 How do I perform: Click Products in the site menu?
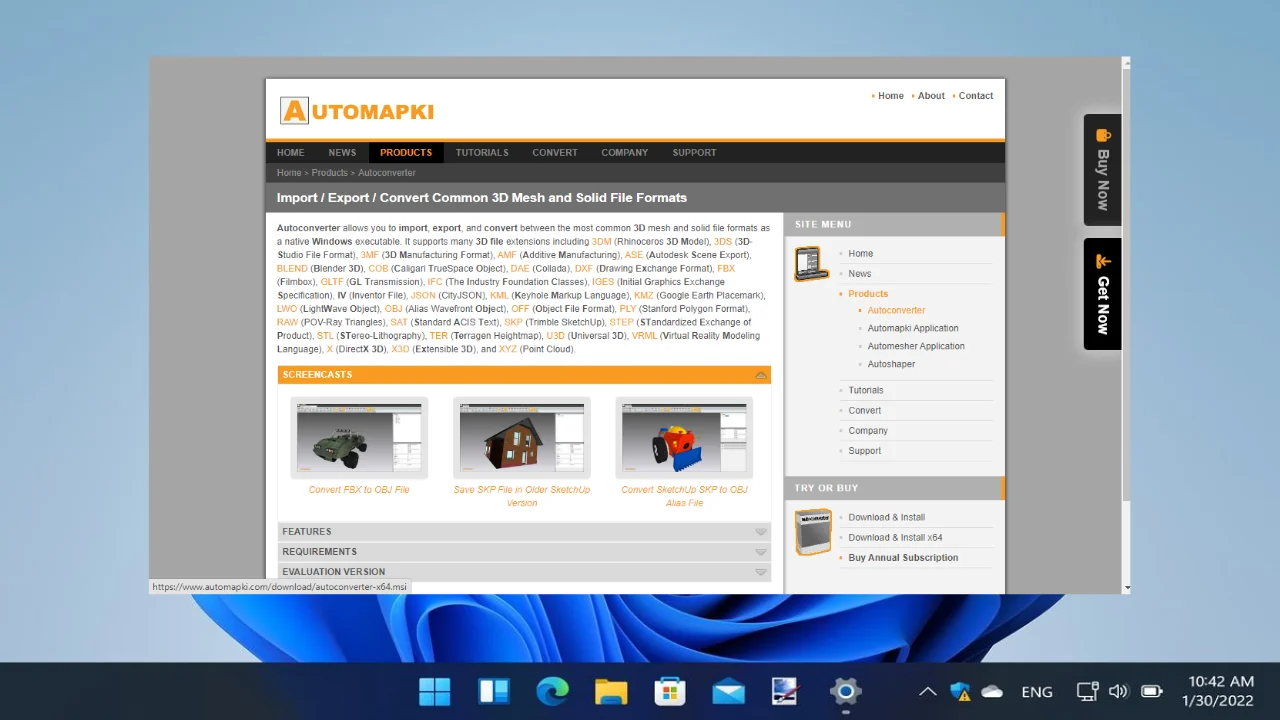pyautogui.click(x=868, y=294)
